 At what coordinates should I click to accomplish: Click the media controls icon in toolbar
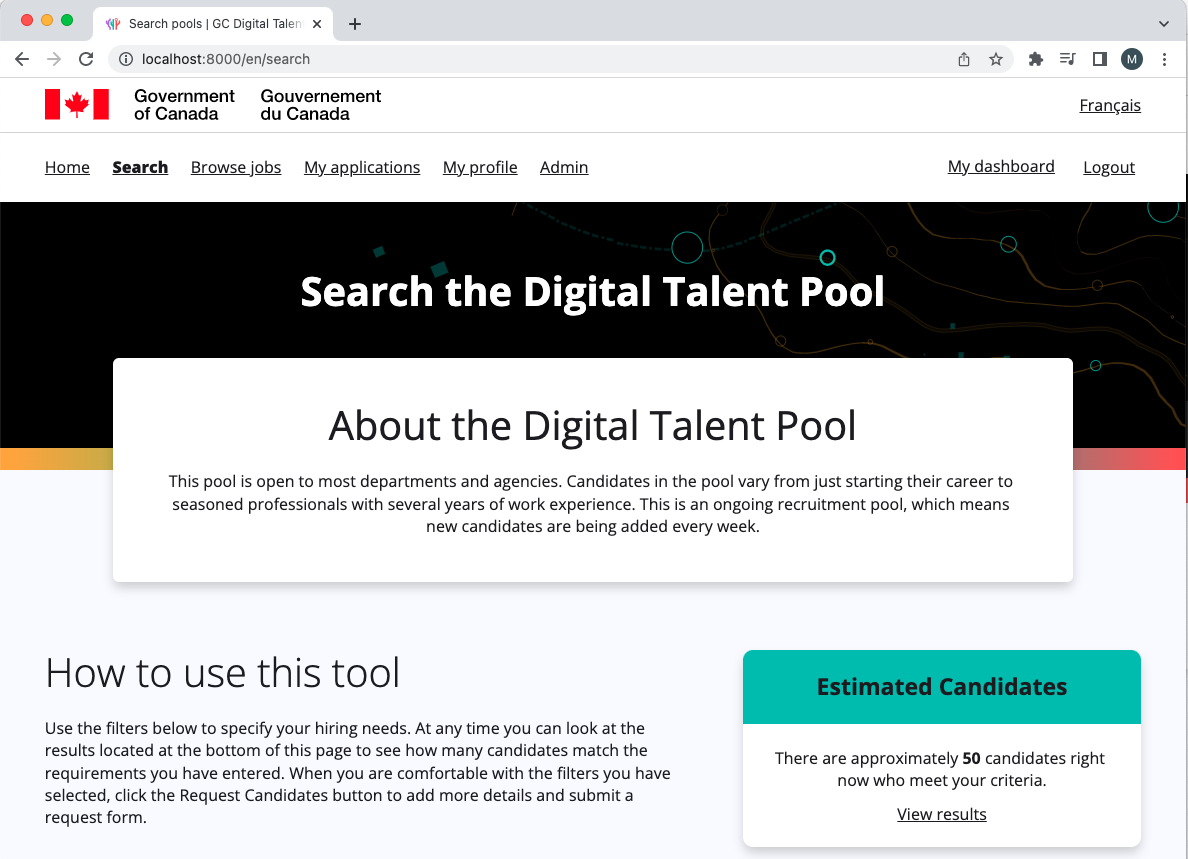1067,59
